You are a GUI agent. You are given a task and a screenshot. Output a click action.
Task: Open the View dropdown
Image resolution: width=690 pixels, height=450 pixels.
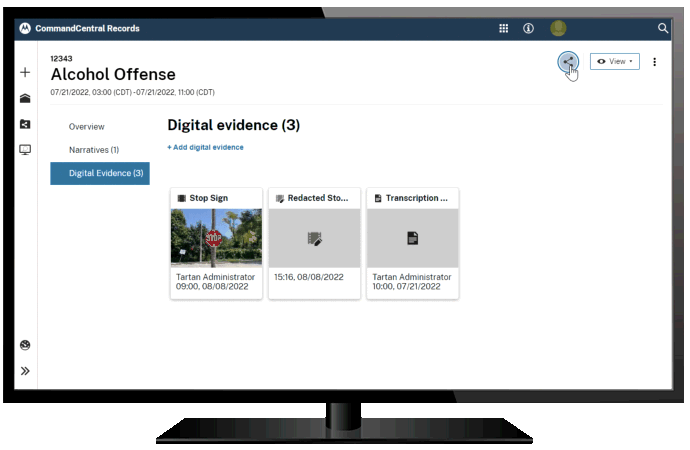point(614,61)
